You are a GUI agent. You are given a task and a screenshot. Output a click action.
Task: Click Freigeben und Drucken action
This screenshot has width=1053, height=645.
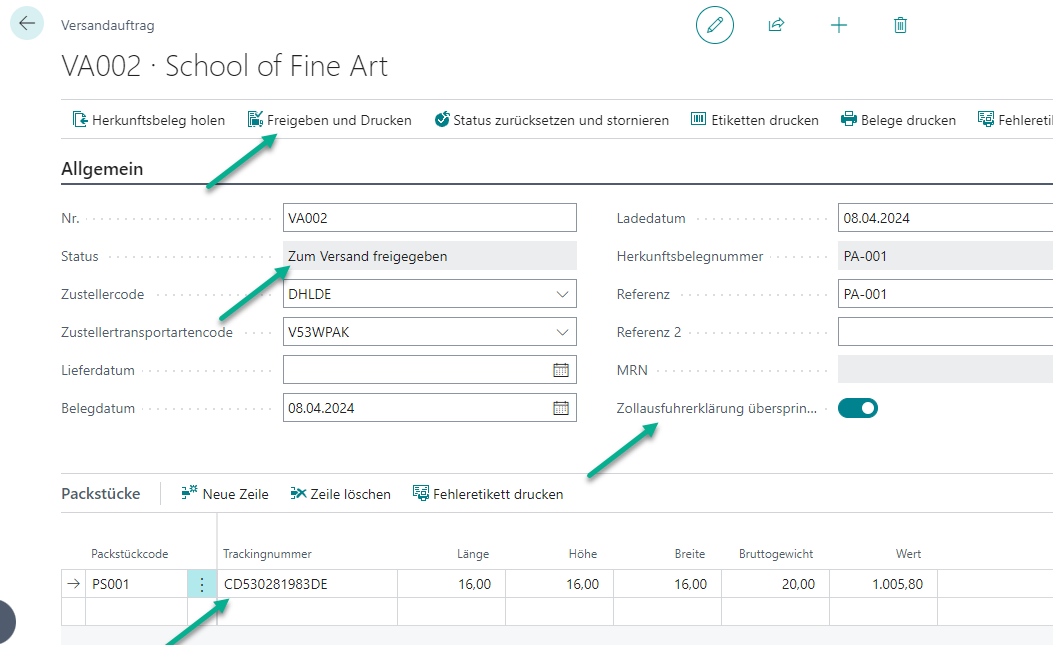[x=329, y=120]
